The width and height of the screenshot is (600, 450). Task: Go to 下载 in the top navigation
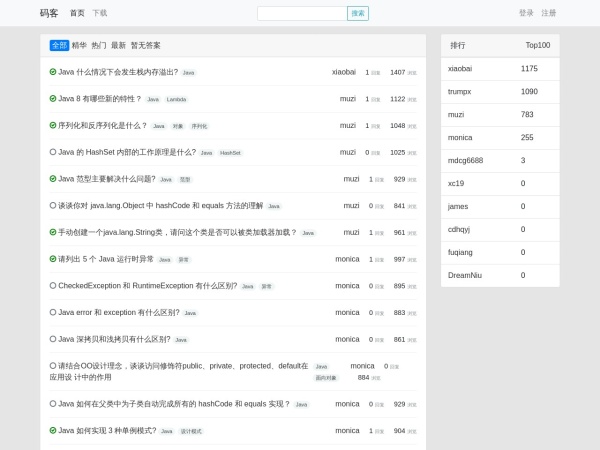100,13
